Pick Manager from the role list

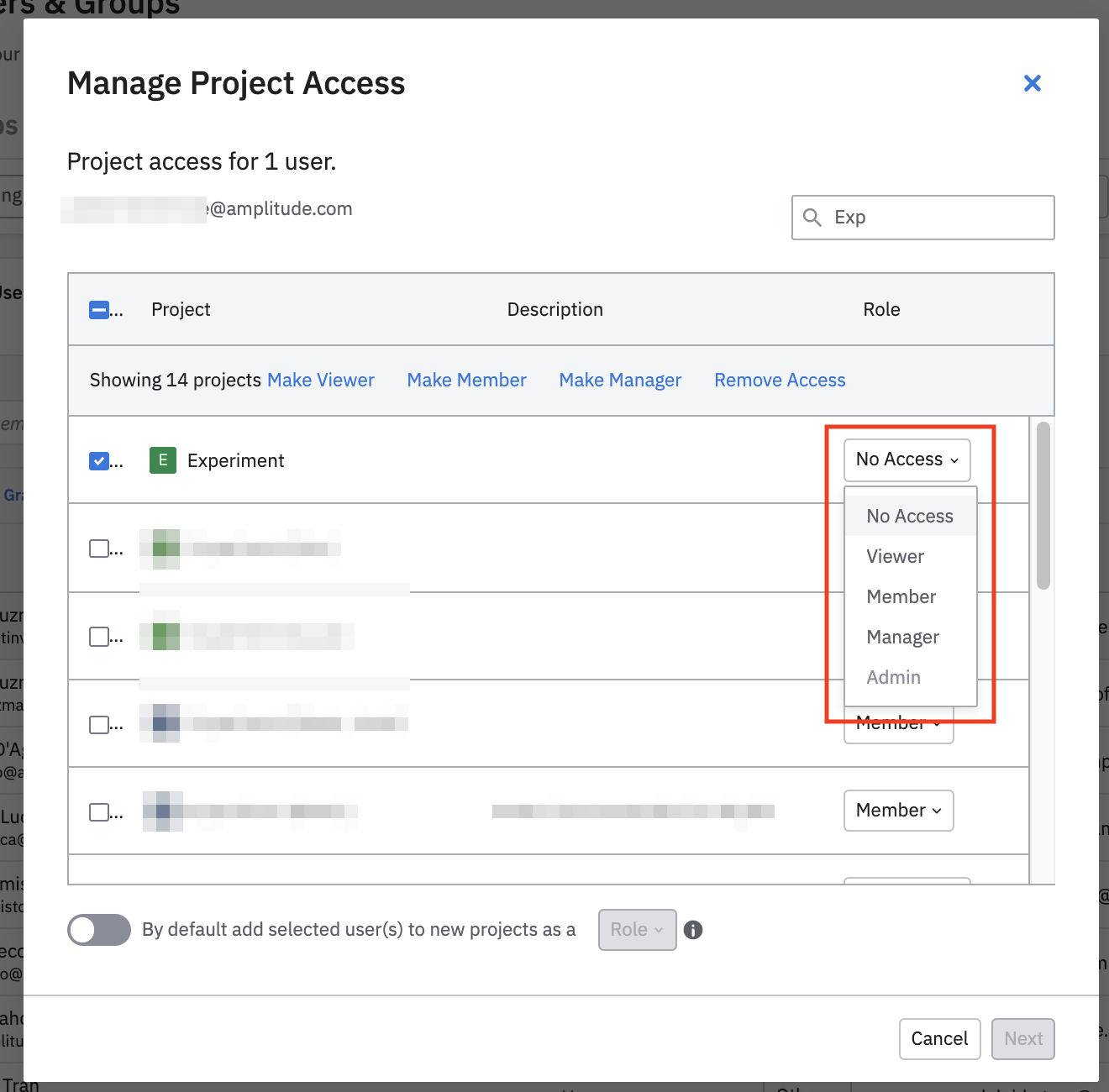pyautogui.click(x=902, y=638)
